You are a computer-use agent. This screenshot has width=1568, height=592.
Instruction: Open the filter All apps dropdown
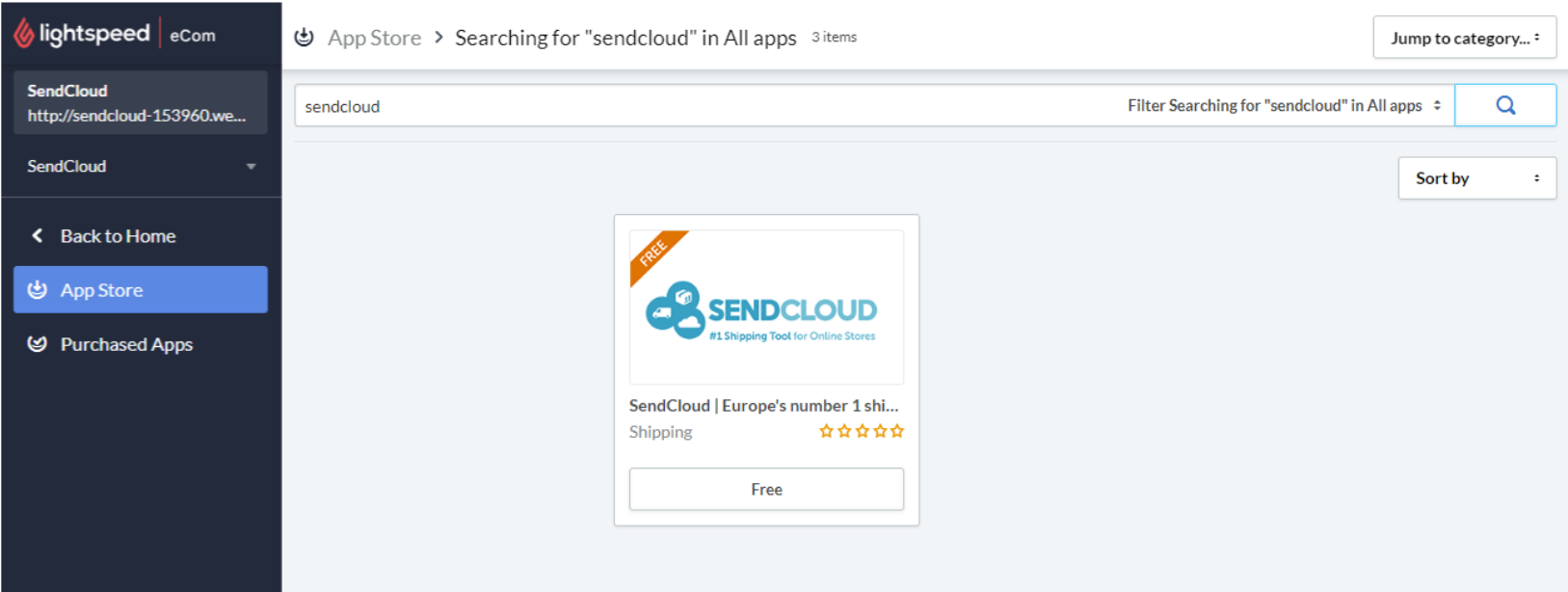1284,105
